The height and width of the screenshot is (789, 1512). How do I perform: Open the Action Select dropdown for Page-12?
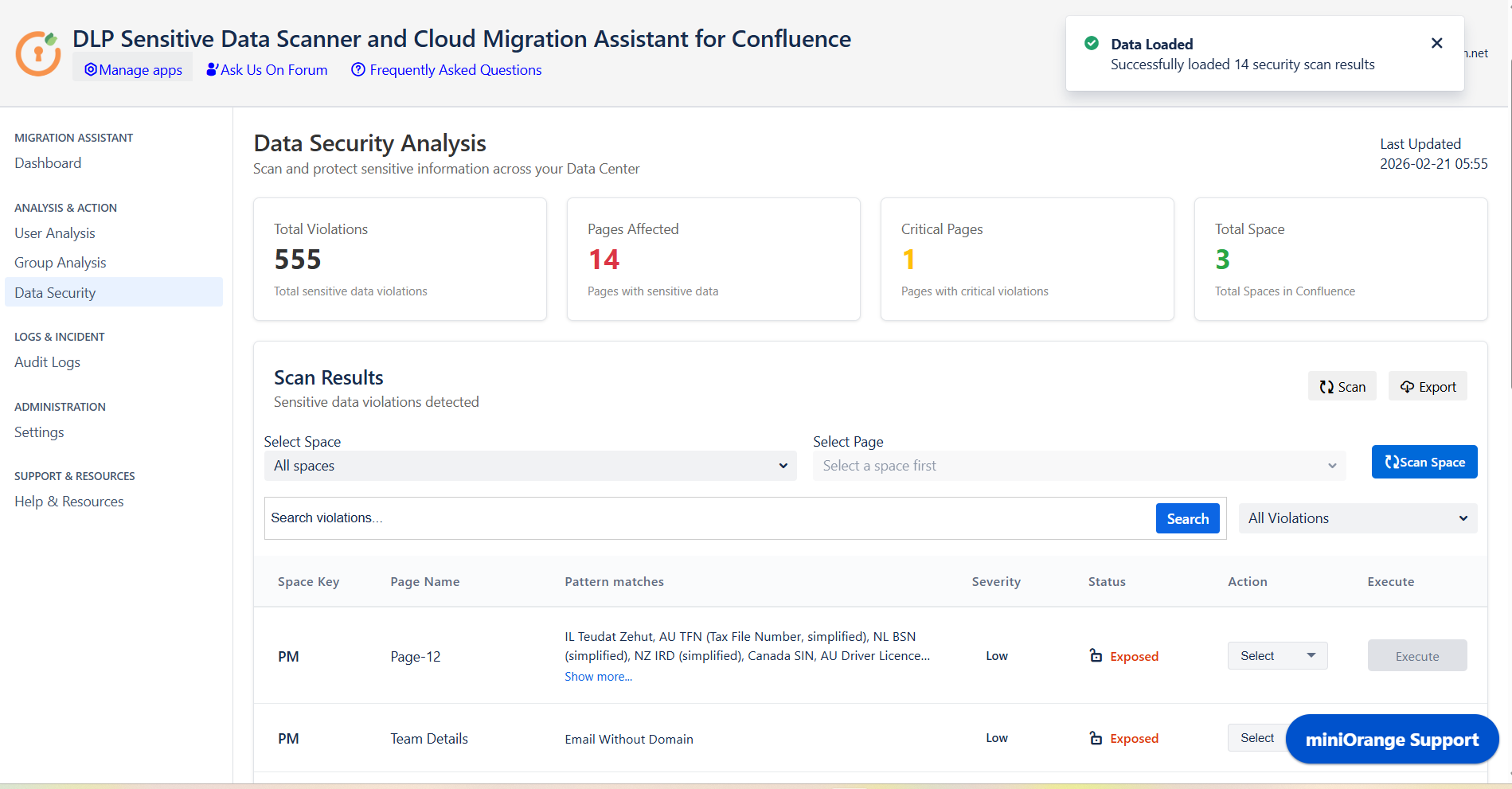click(x=1278, y=655)
